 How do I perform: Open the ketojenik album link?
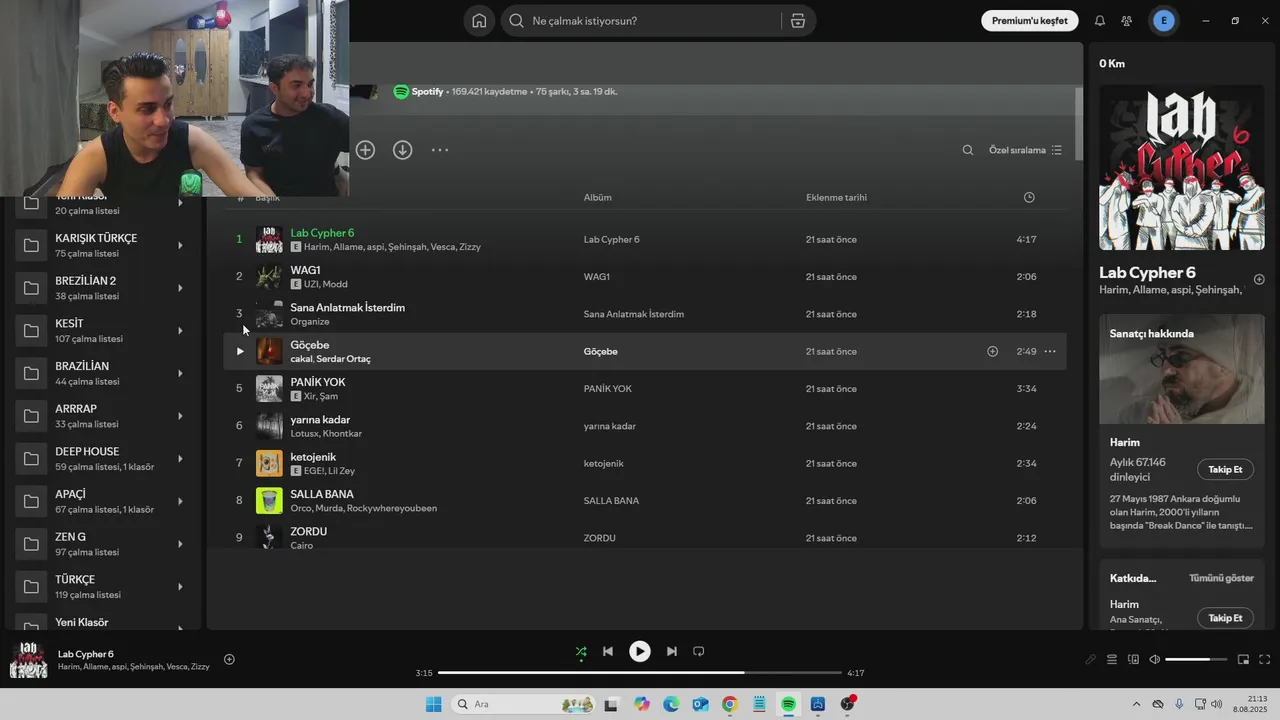[604, 464]
